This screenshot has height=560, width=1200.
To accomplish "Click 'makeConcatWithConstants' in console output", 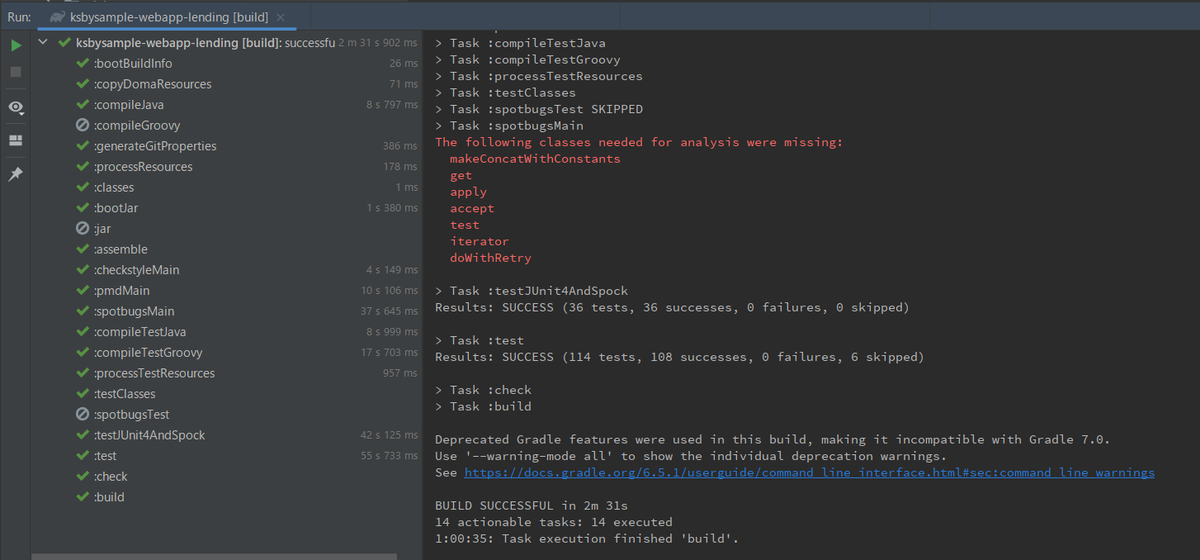I will 535,158.
